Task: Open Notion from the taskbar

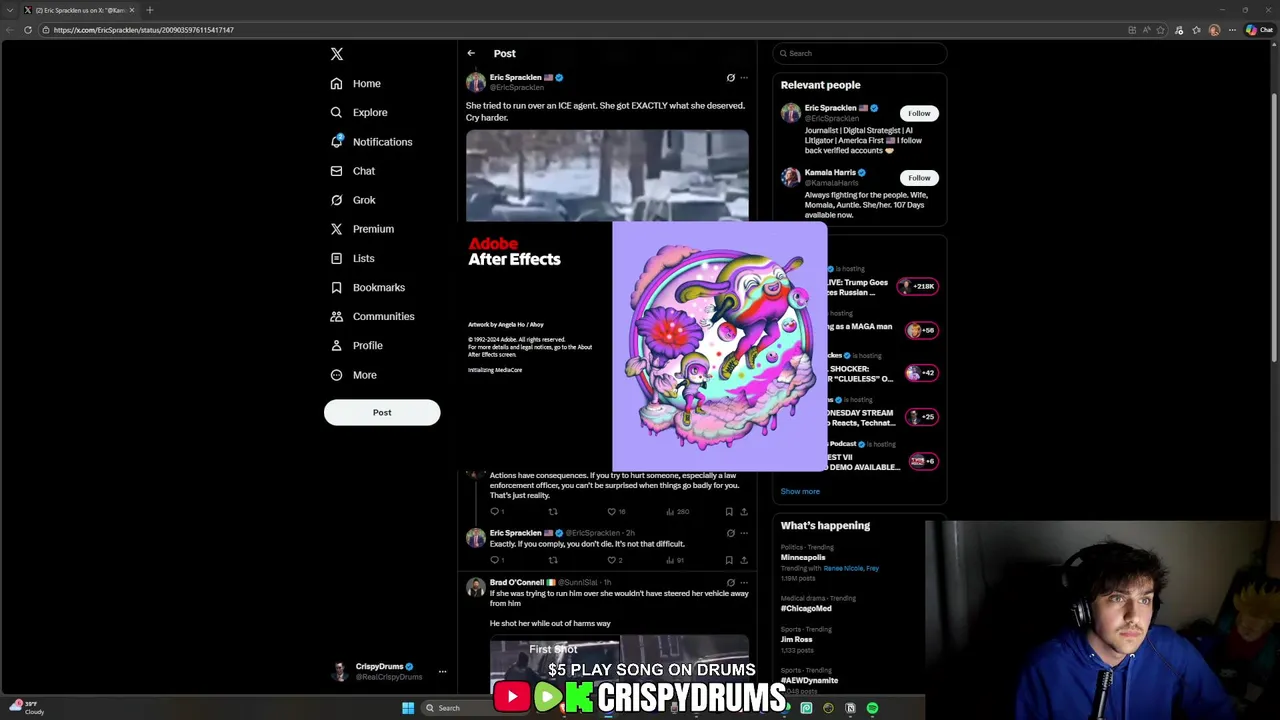Action: pos(850,708)
